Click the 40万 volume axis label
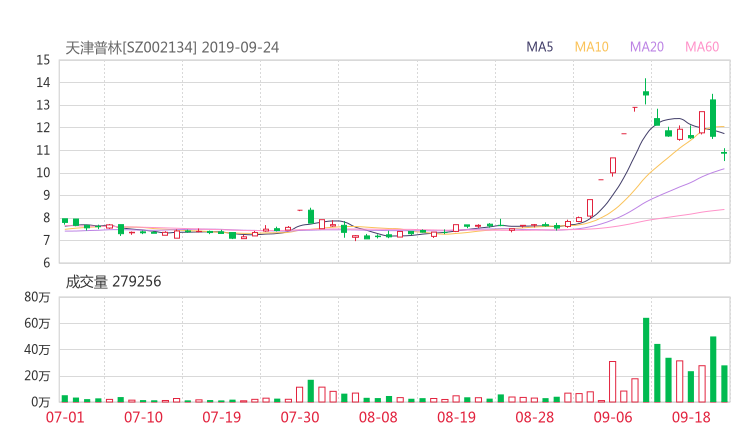 (x=37, y=350)
